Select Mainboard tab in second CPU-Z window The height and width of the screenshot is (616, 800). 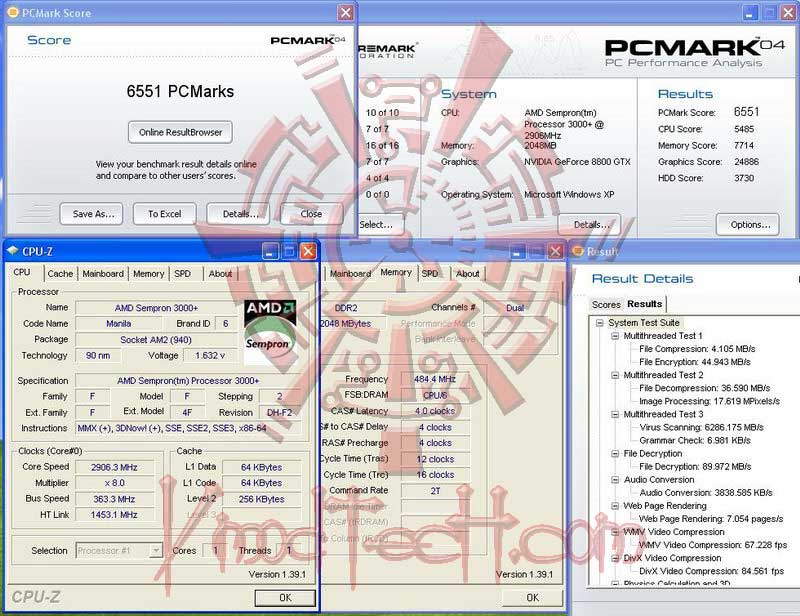pyautogui.click(x=350, y=274)
